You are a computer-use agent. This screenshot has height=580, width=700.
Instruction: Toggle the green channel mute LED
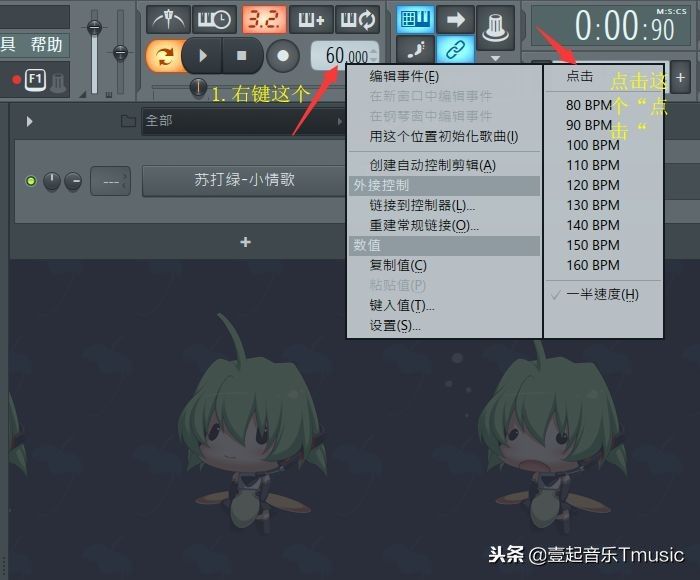click(31, 181)
